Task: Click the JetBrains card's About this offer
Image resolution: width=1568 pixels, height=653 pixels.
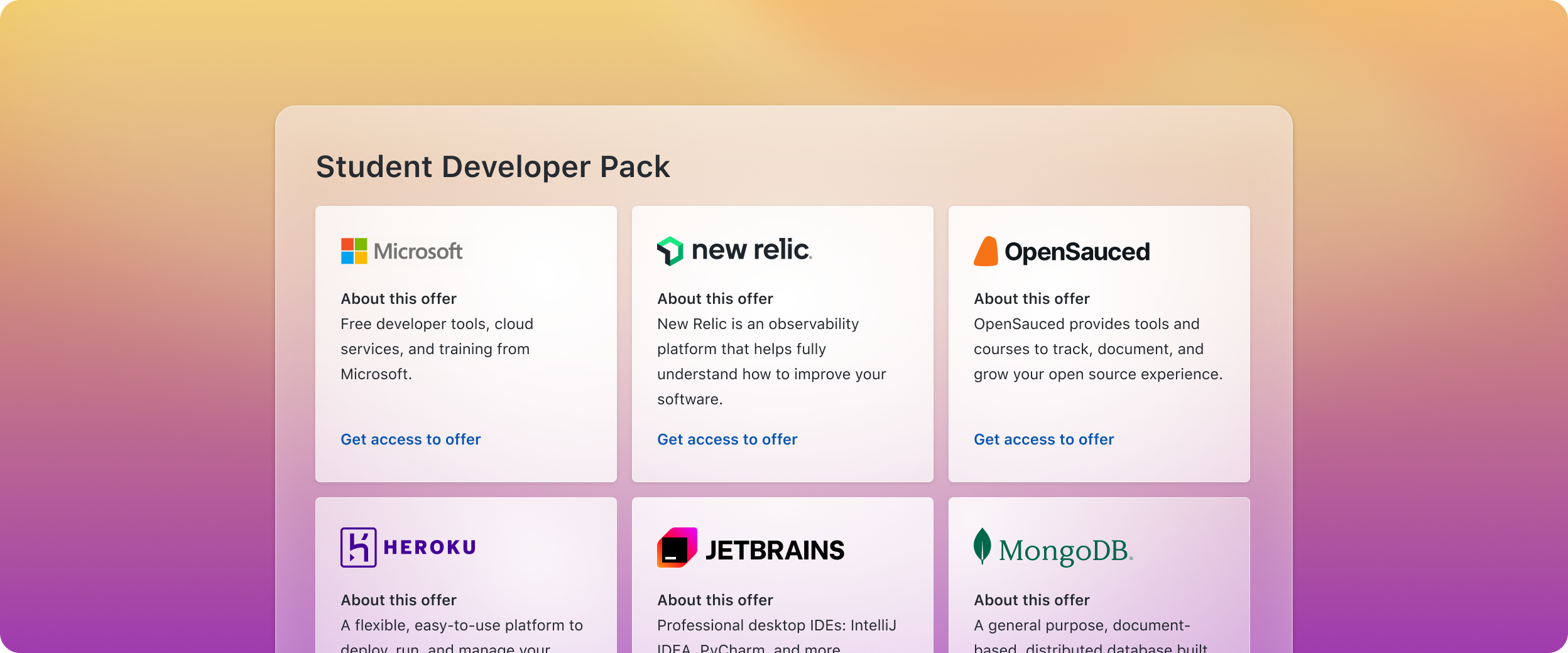Action: point(716,600)
